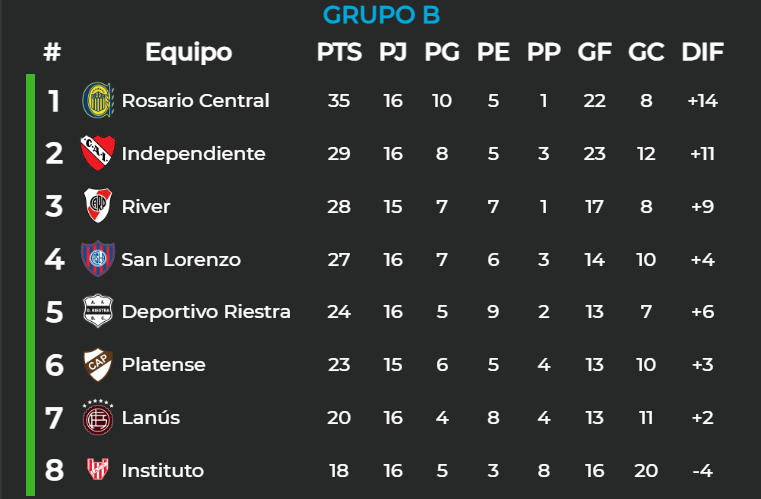This screenshot has height=499, width=761.
Task: Click the Lanús round crest
Action: (98, 417)
